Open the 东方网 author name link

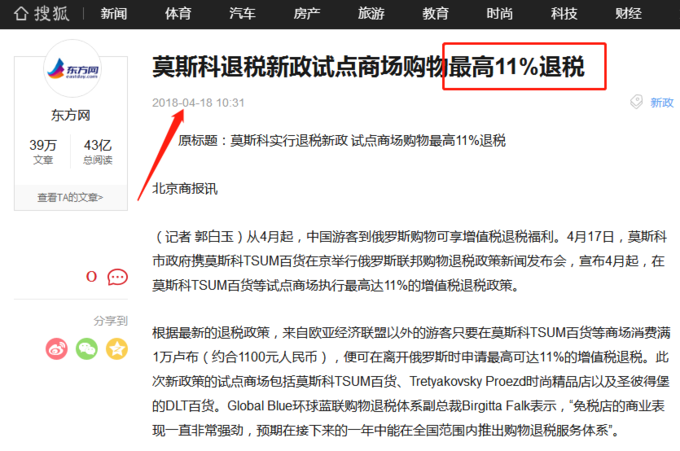pyautogui.click(x=71, y=115)
